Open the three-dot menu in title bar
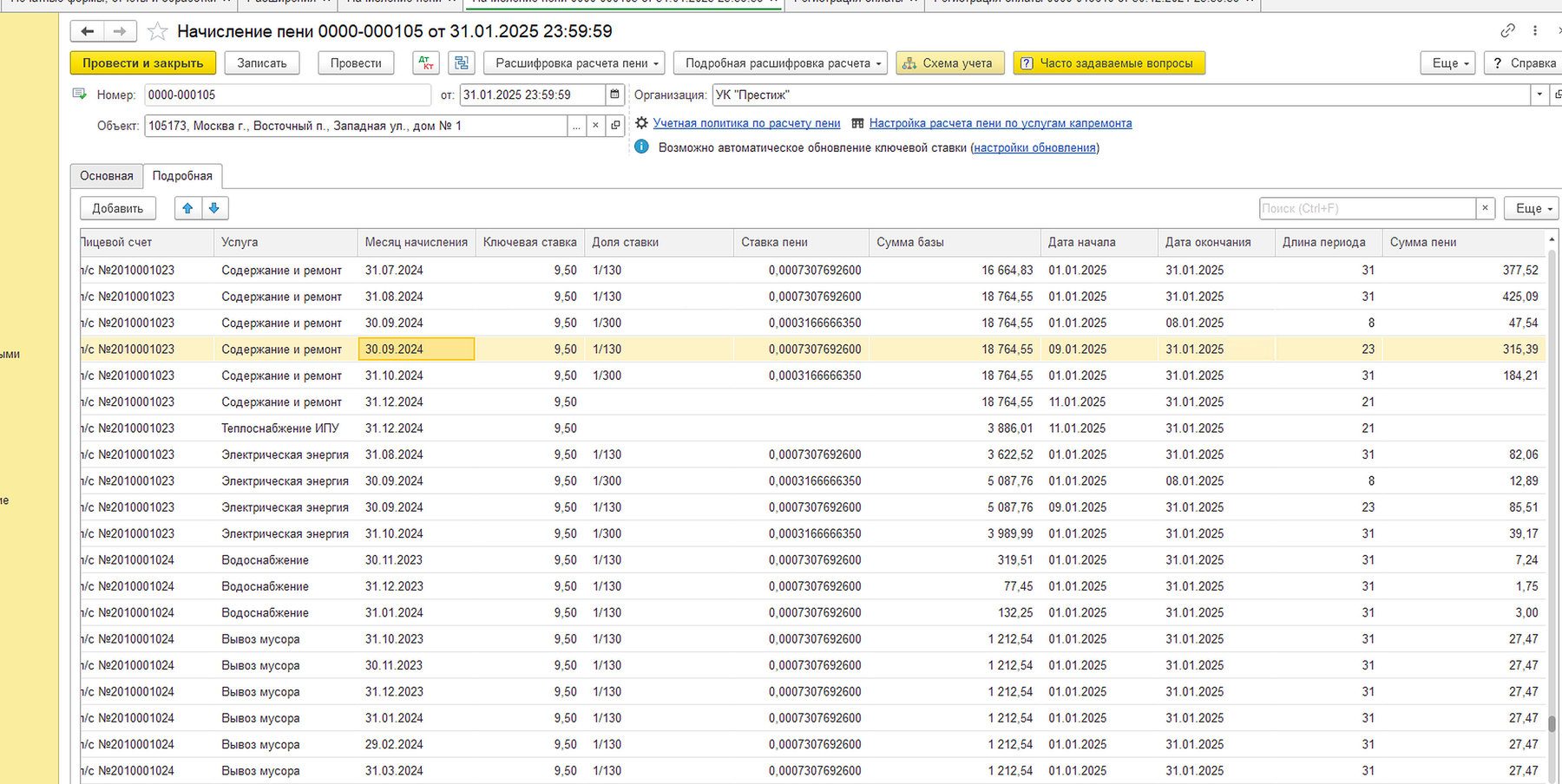1562x784 pixels. (1535, 30)
